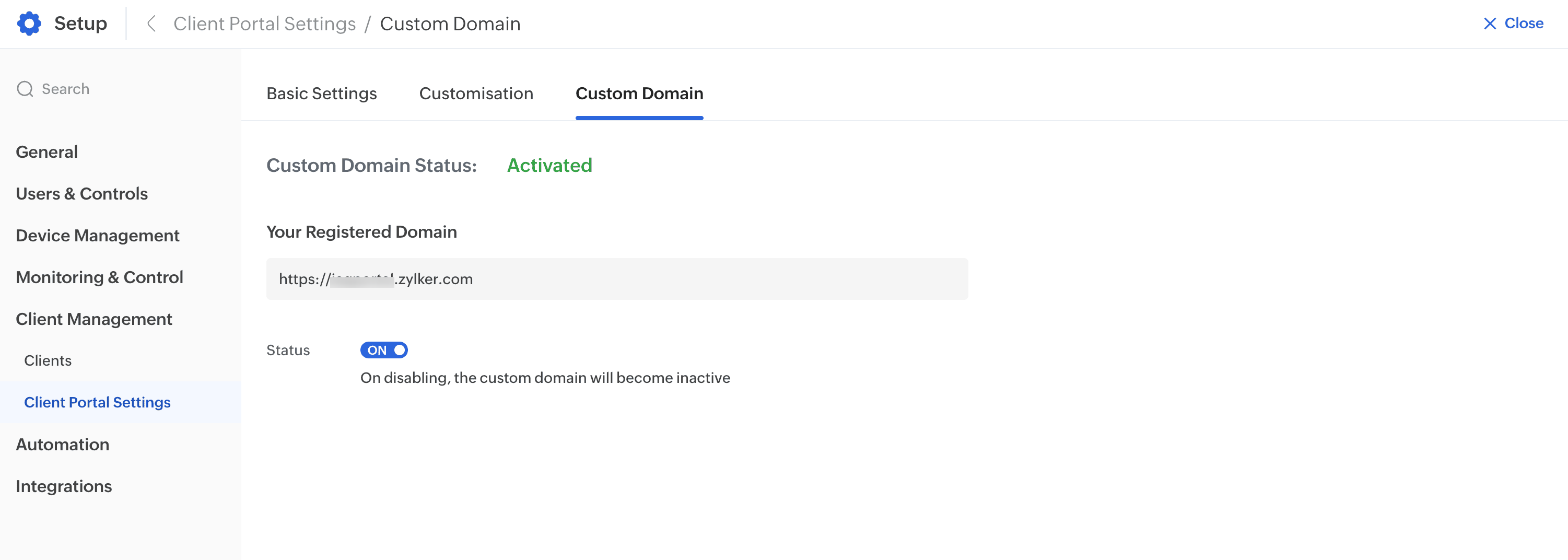Collapse the Client Management section
1568x560 pixels.
click(x=93, y=319)
